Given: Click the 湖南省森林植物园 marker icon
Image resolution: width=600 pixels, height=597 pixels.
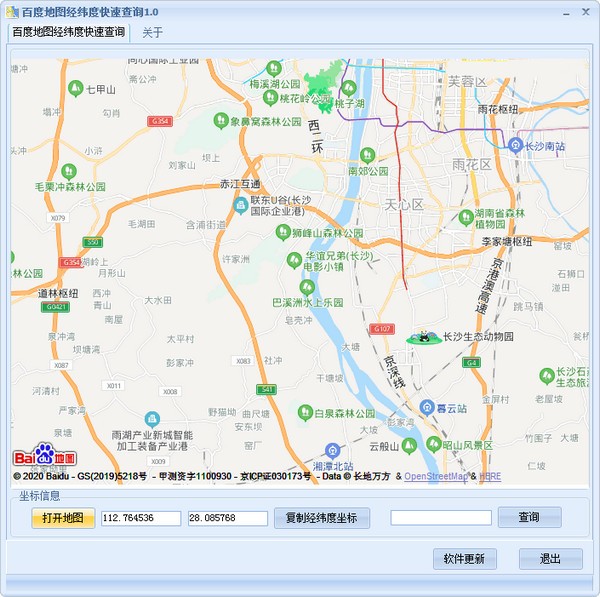Looking at the screenshot, I should [466, 218].
